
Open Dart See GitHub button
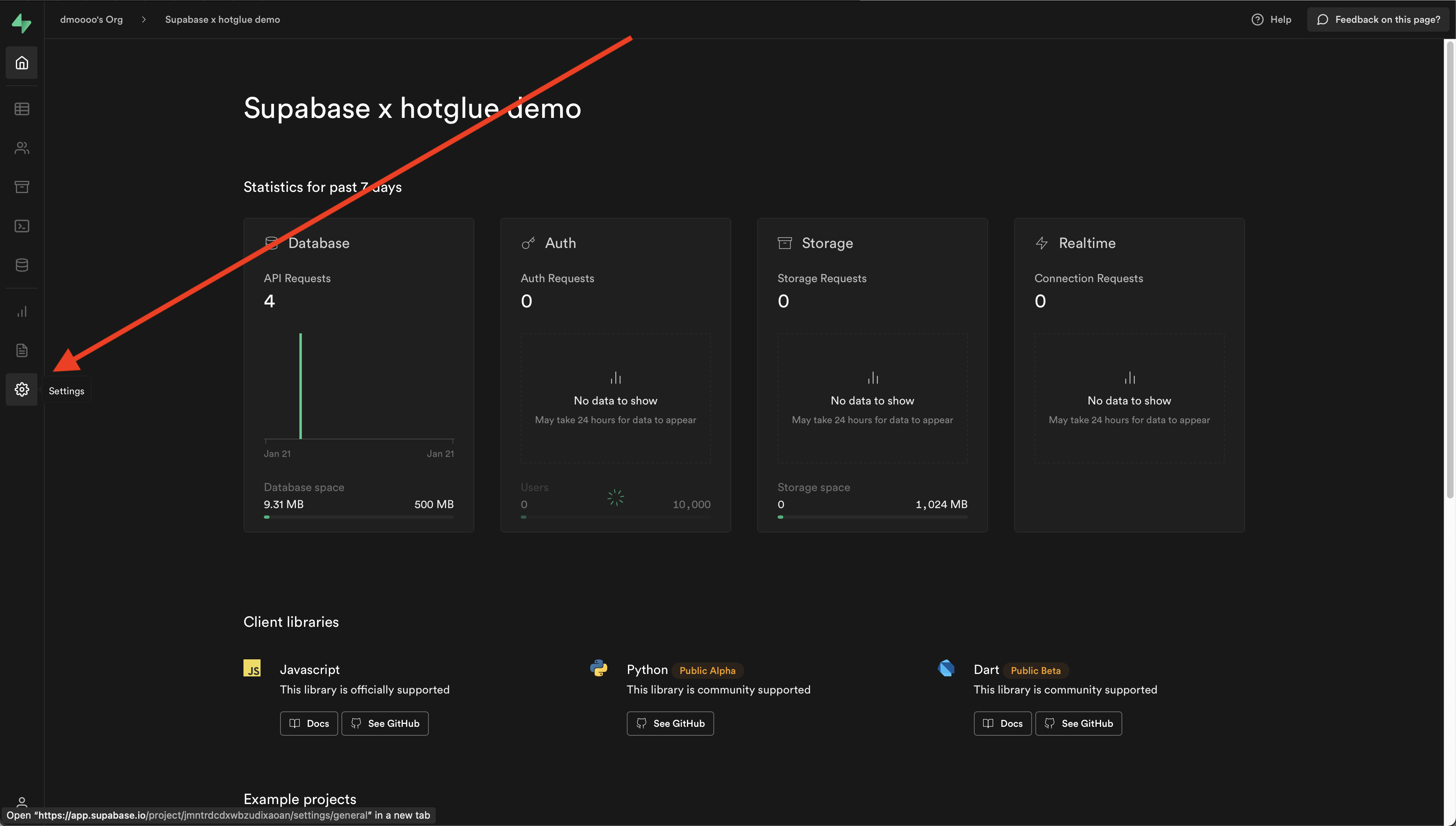pyautogui.click(x=1078, y=723)
